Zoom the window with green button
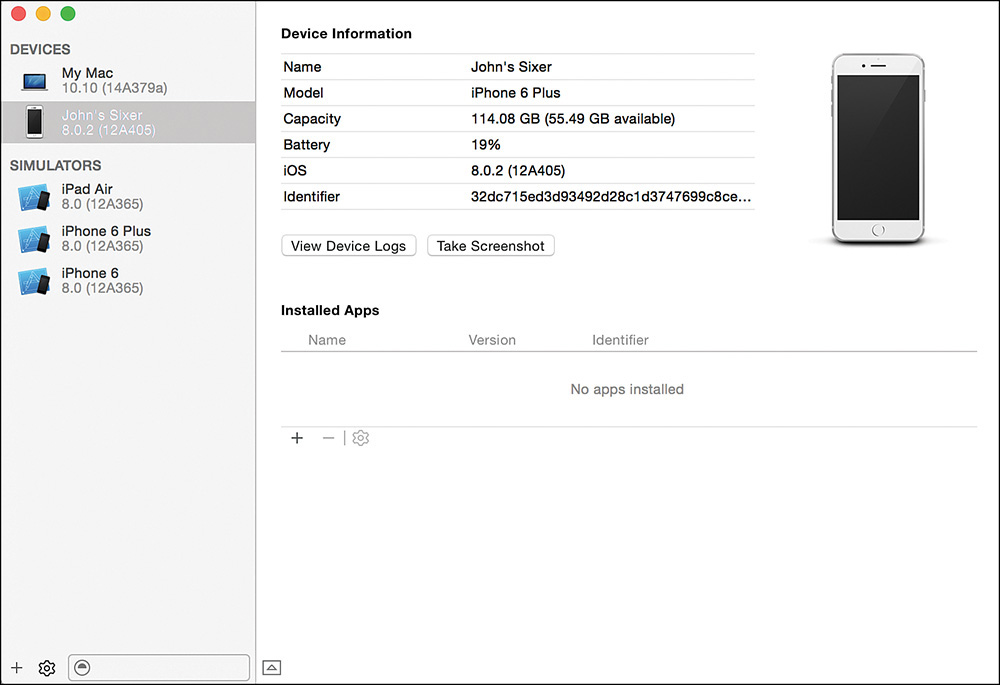Screen dimensions: 1000x685 (68, 13)
